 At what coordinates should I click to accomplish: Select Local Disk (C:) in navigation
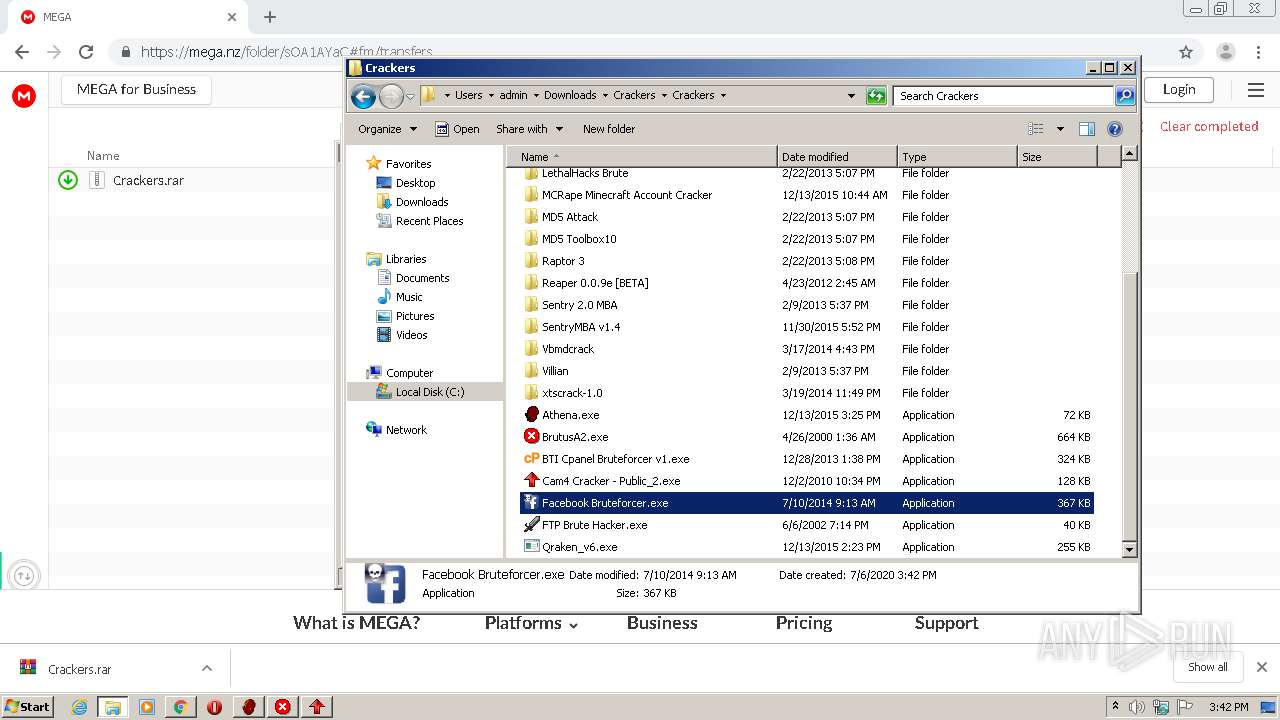pyautogui.click(x=424, y=392)
